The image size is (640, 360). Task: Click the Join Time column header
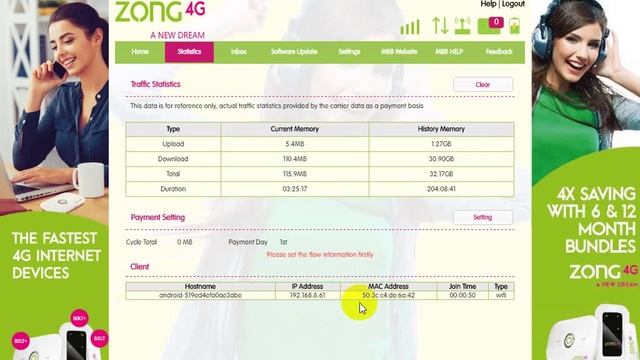462,287
